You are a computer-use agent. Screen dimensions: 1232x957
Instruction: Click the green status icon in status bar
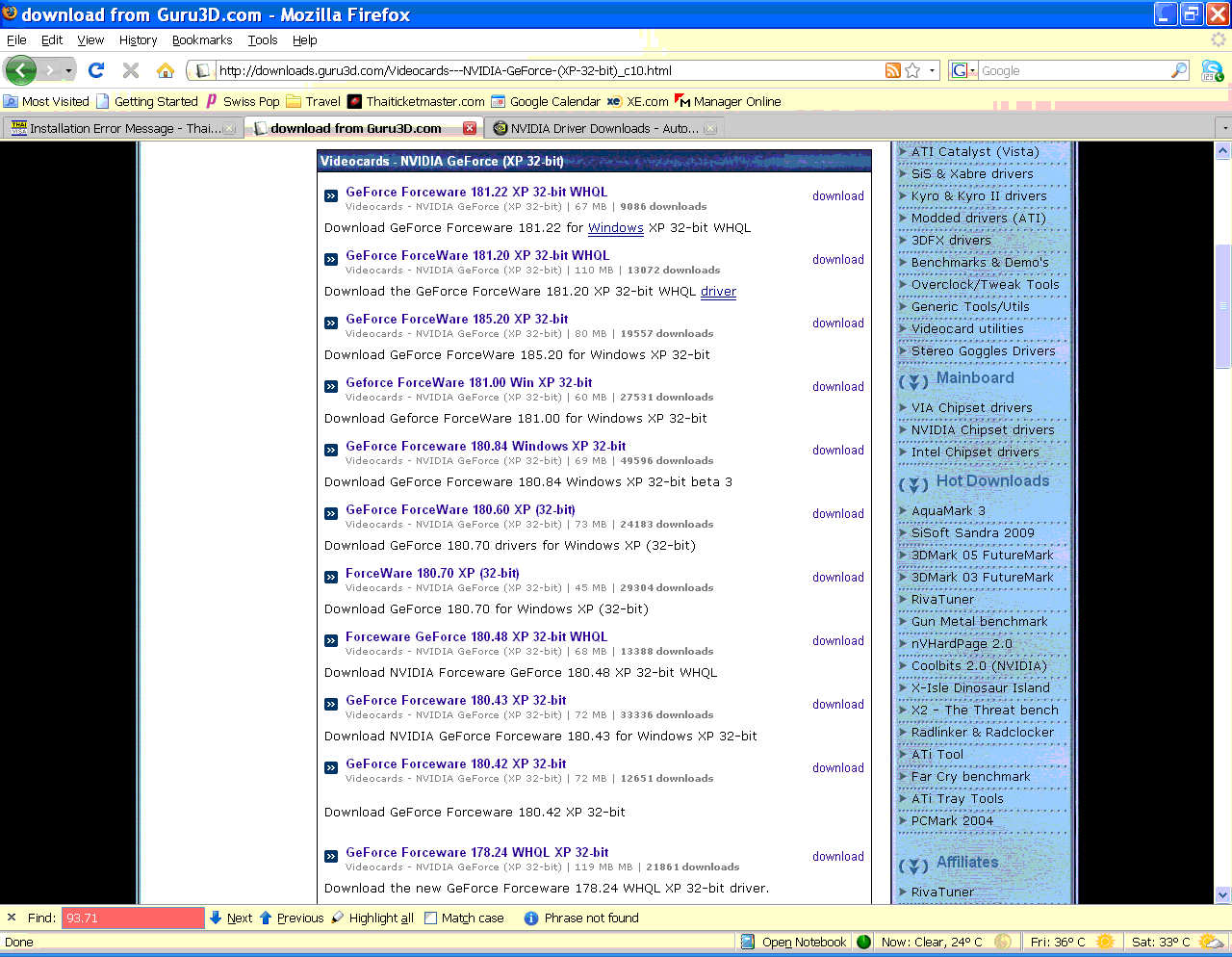point(863,942)
